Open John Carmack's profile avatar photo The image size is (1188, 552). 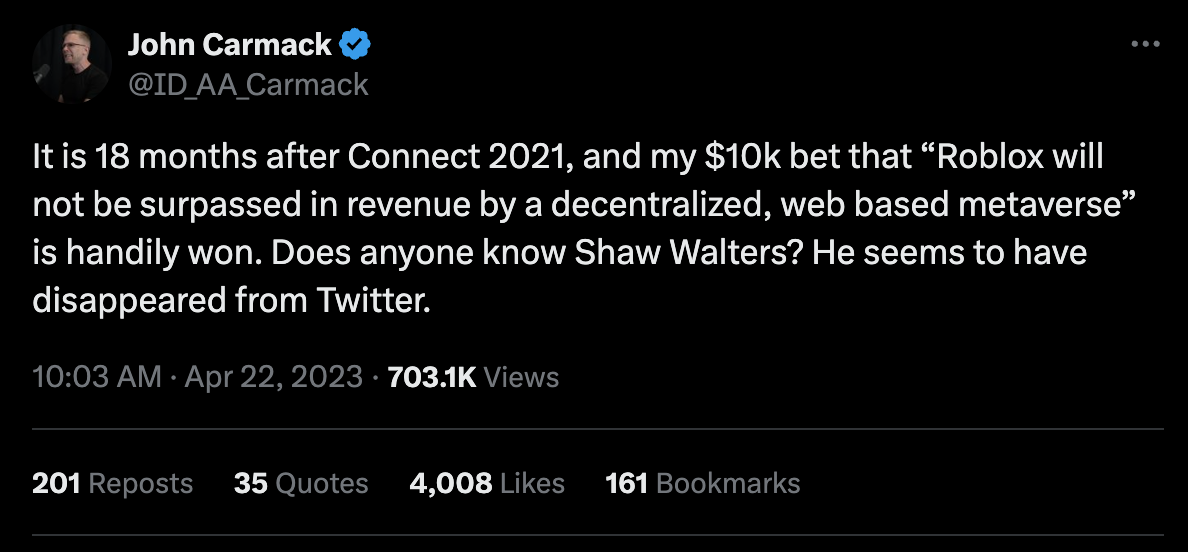72,63
